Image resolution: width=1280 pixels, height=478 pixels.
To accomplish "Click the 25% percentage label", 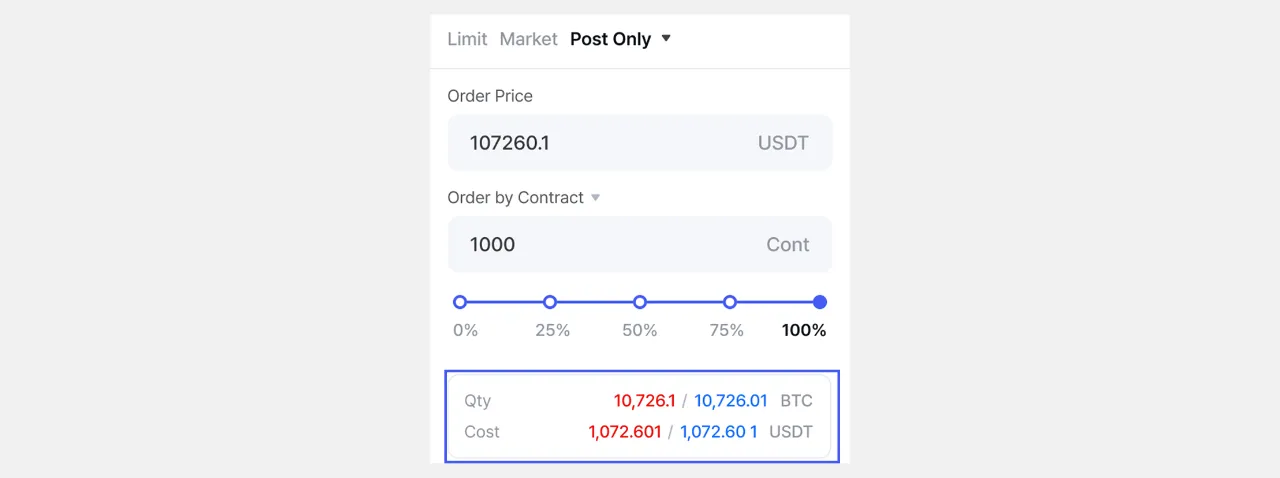I will 552,330.
